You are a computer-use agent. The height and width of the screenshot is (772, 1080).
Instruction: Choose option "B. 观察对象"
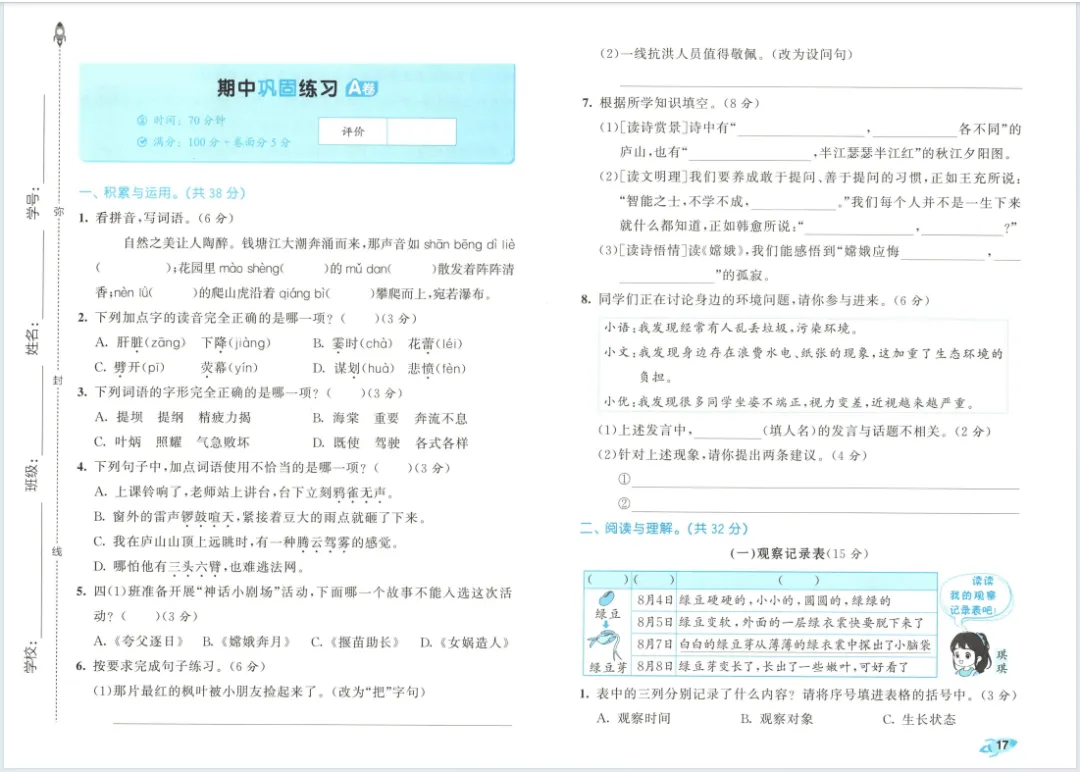click(776, 719)
